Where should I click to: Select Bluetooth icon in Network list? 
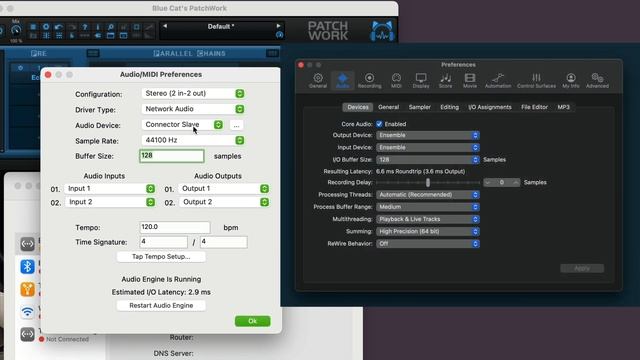click(x=27, y=267)
